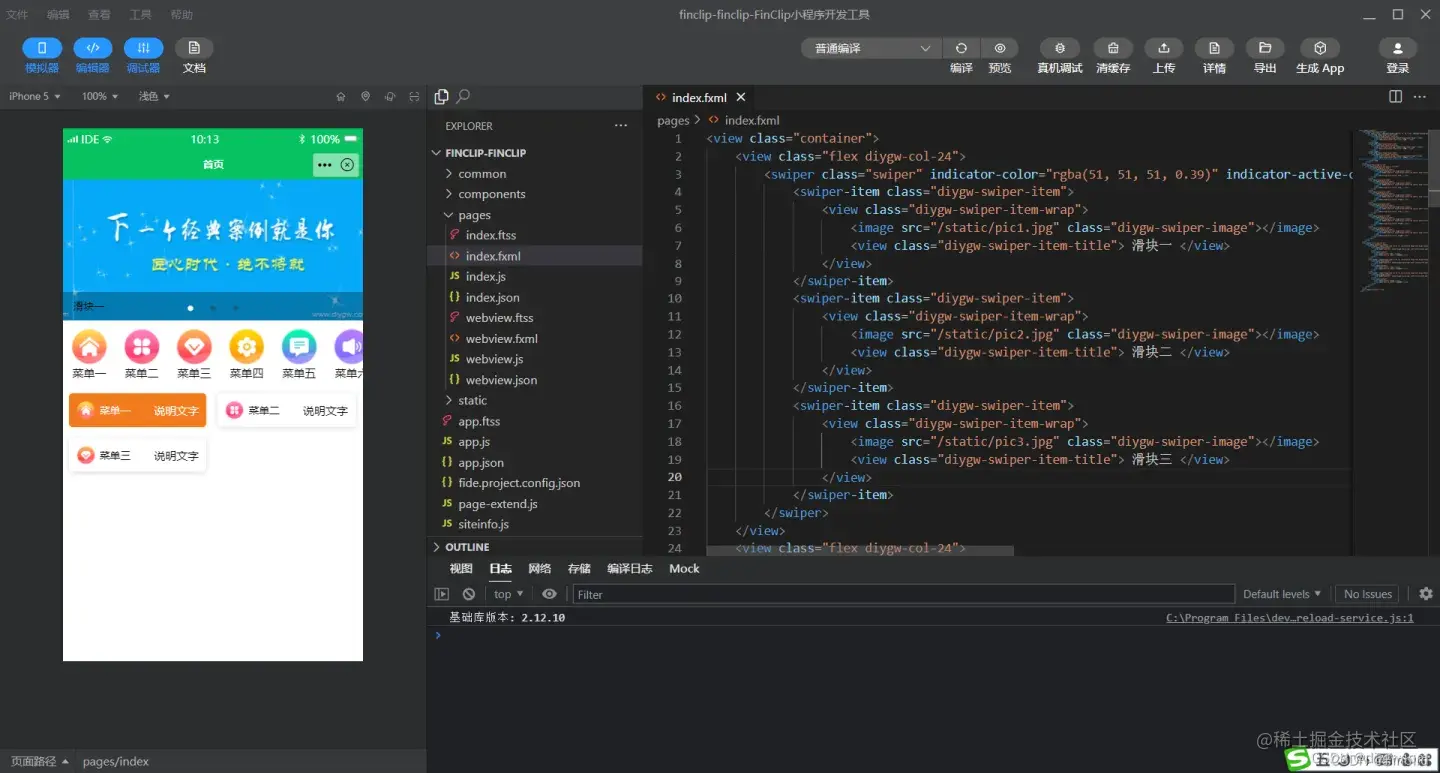Click the console settings gear icon
This screenshot has height=773, width=1440.
(1426, 594)
